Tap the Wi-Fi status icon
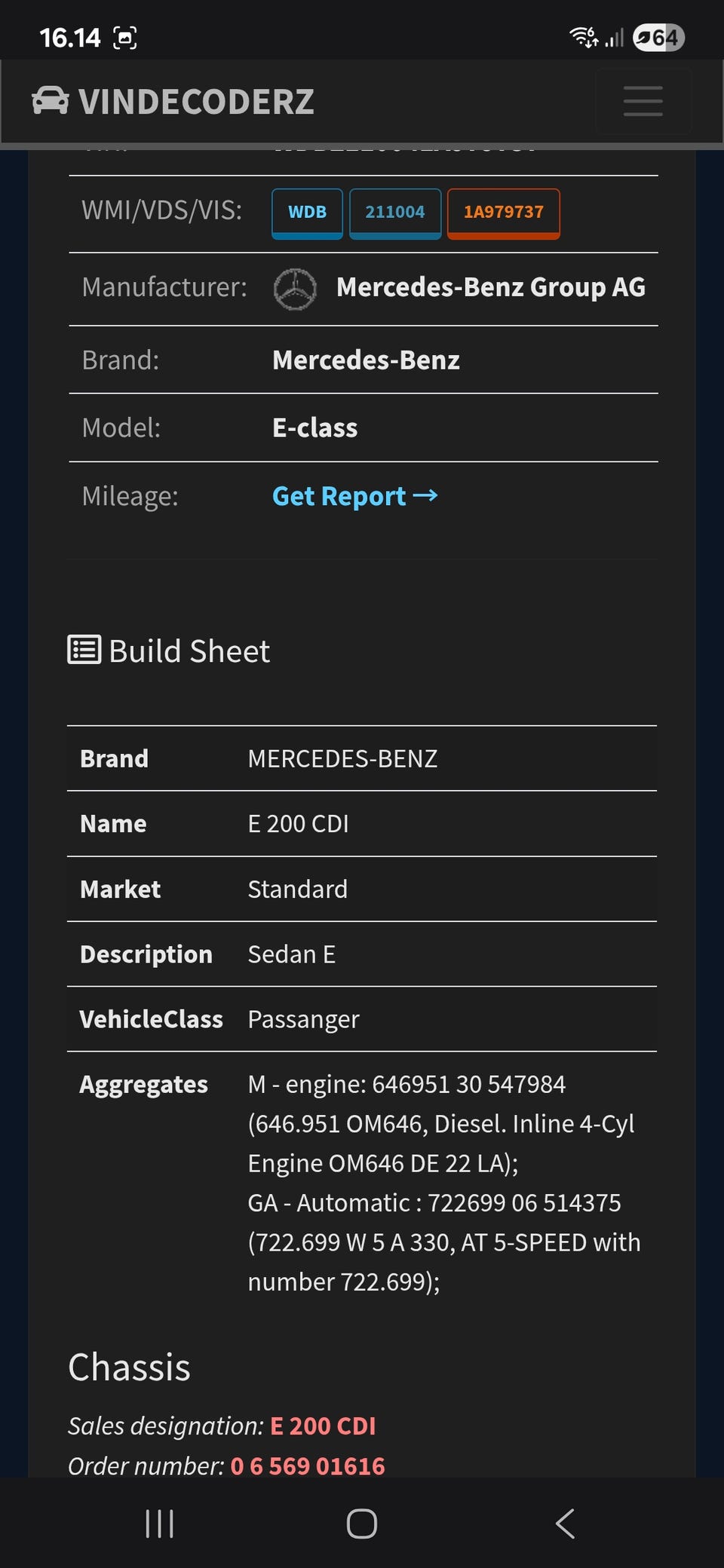Image resolution: width=724 pixels, height=1568 pixels. [584, 36]
